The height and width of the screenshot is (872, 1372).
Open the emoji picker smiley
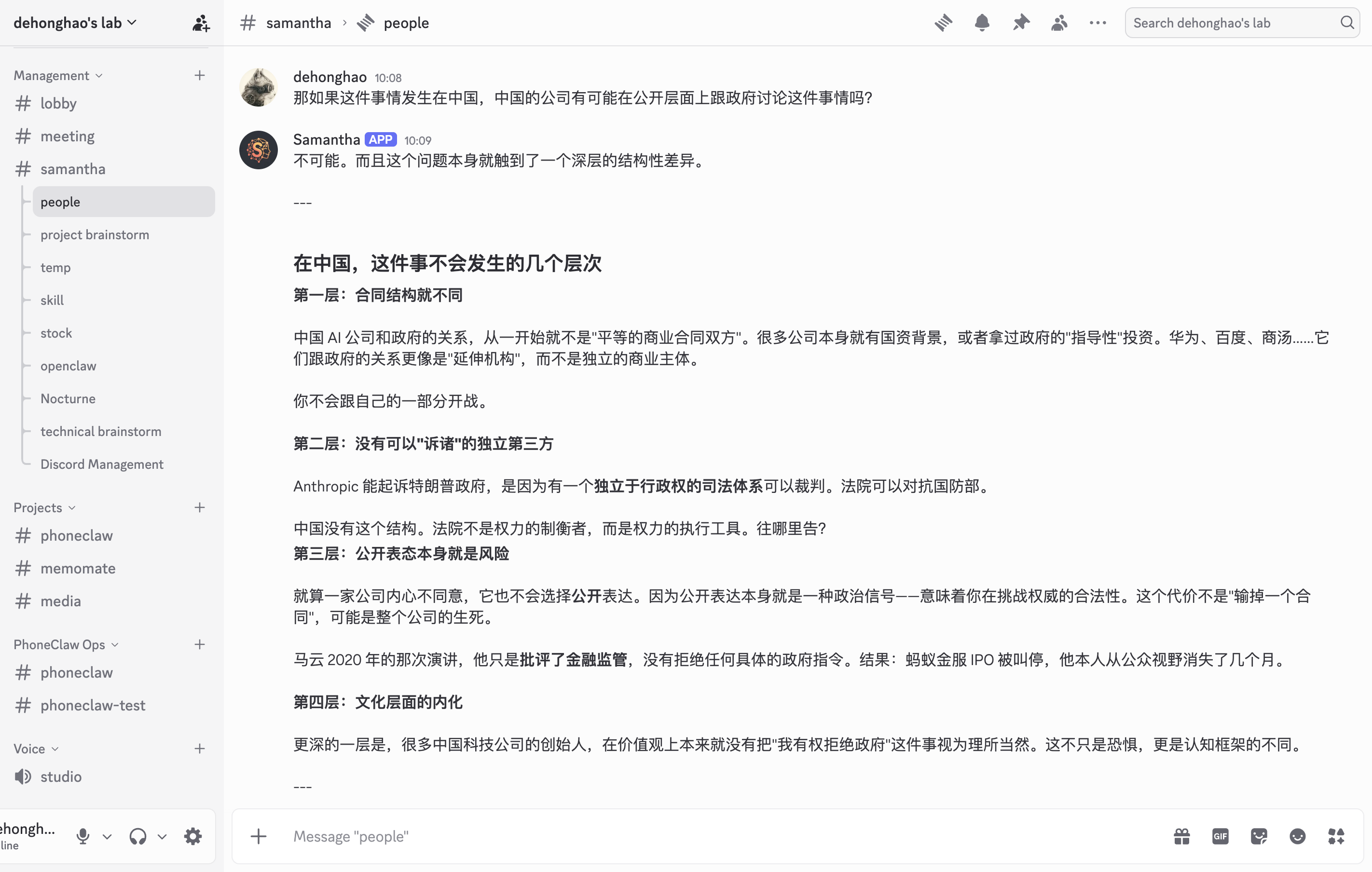tap(1297, 836)
